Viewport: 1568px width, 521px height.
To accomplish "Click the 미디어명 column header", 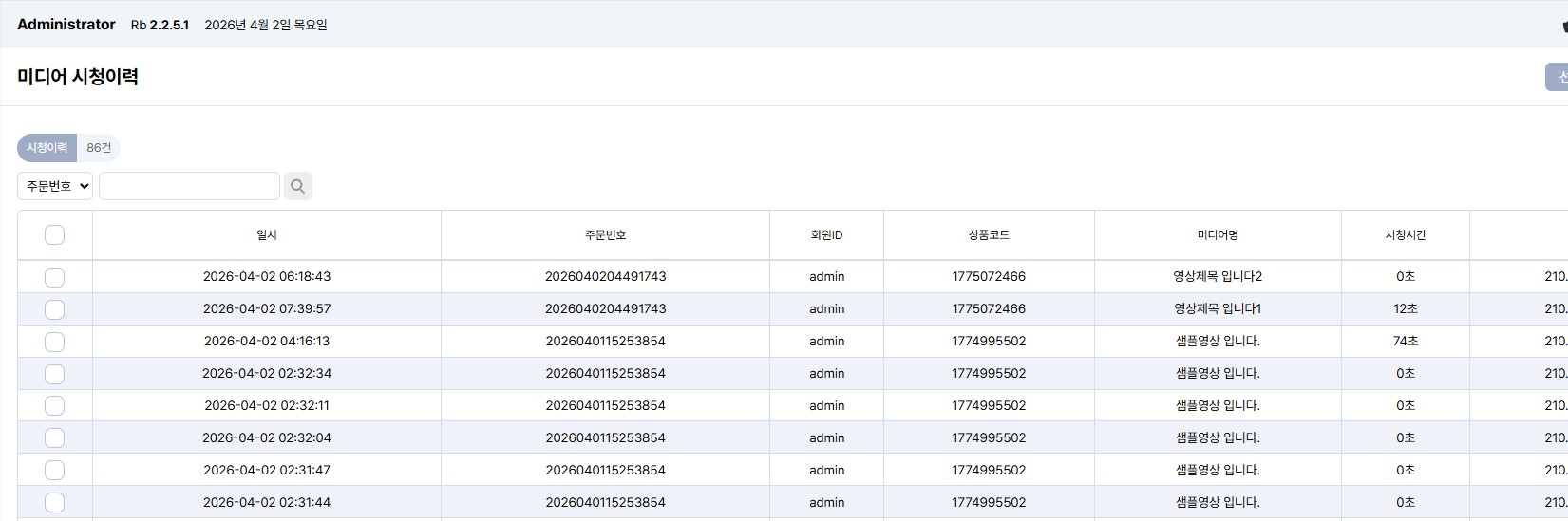I will (x=1218, y=235).
